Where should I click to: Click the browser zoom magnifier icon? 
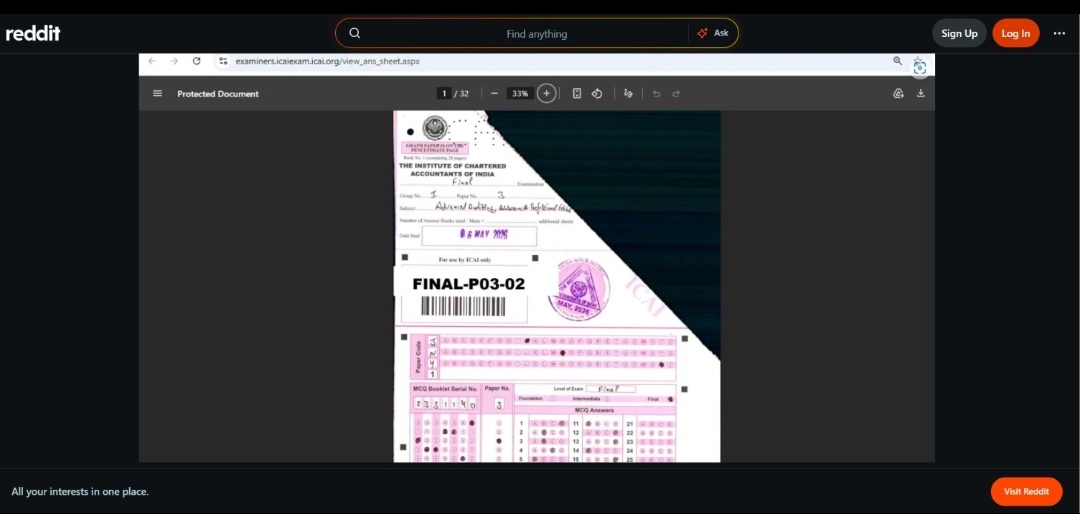coord(897,61)
